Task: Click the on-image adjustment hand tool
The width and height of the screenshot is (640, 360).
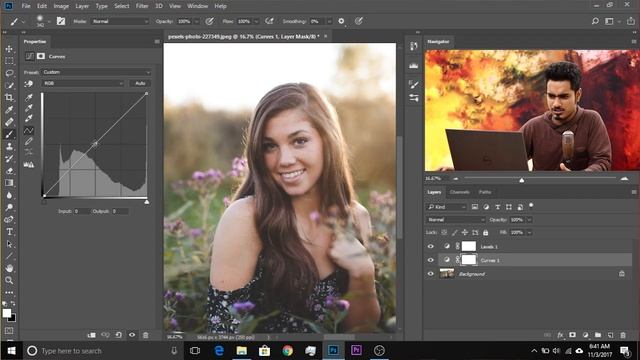Action: coord(29,84)
